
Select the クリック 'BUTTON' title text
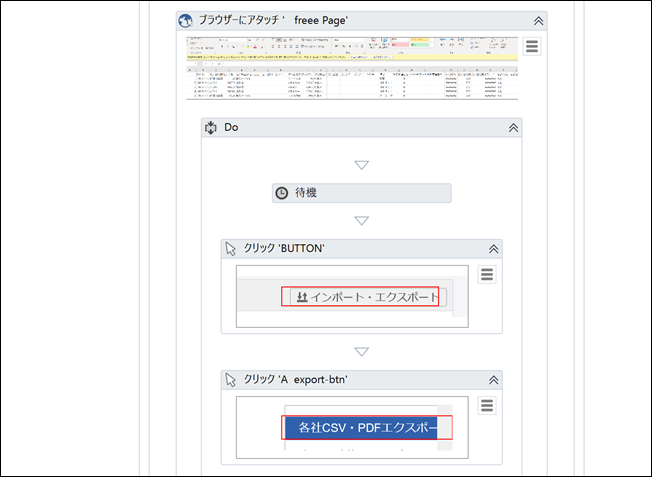(284, 248)
